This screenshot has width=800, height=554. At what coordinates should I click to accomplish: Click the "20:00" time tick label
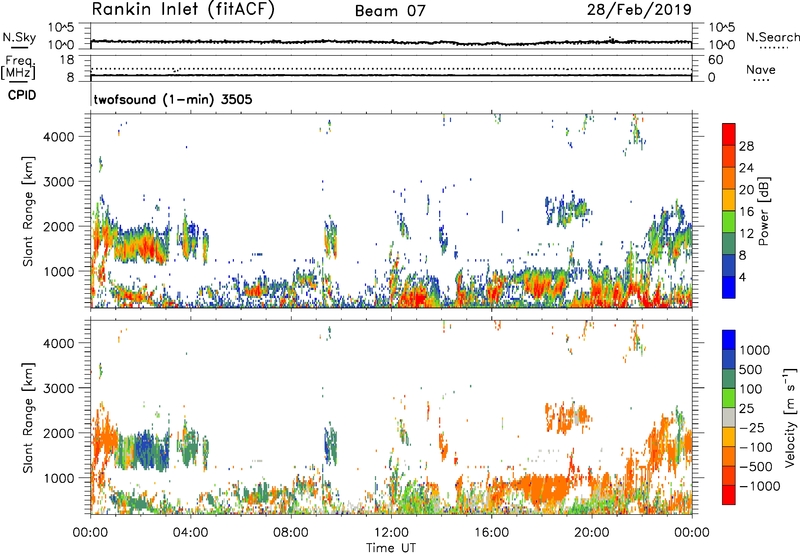pyautogui.click(x=591, y=533)
